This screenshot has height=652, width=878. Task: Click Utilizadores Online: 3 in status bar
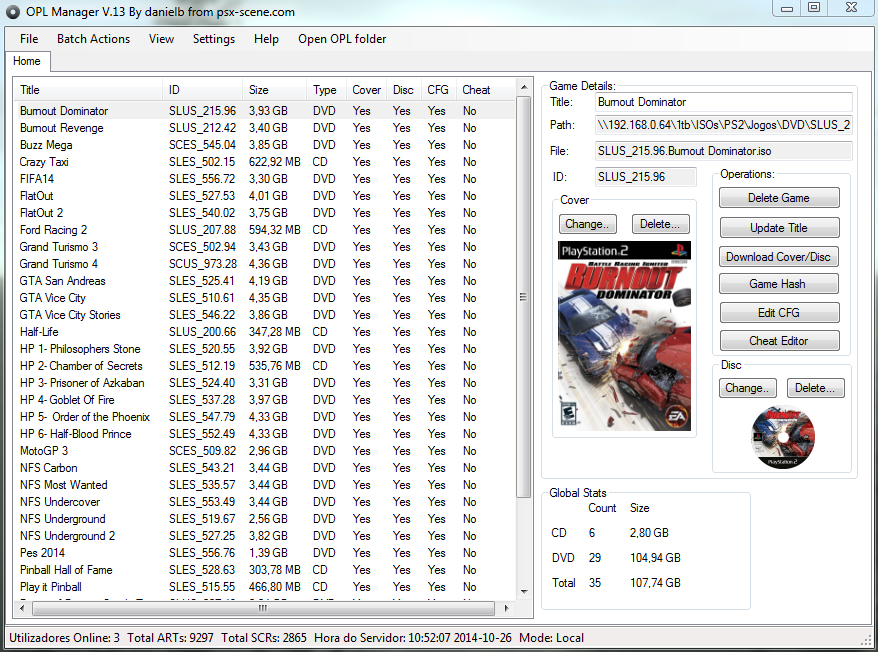pos(64,637)
